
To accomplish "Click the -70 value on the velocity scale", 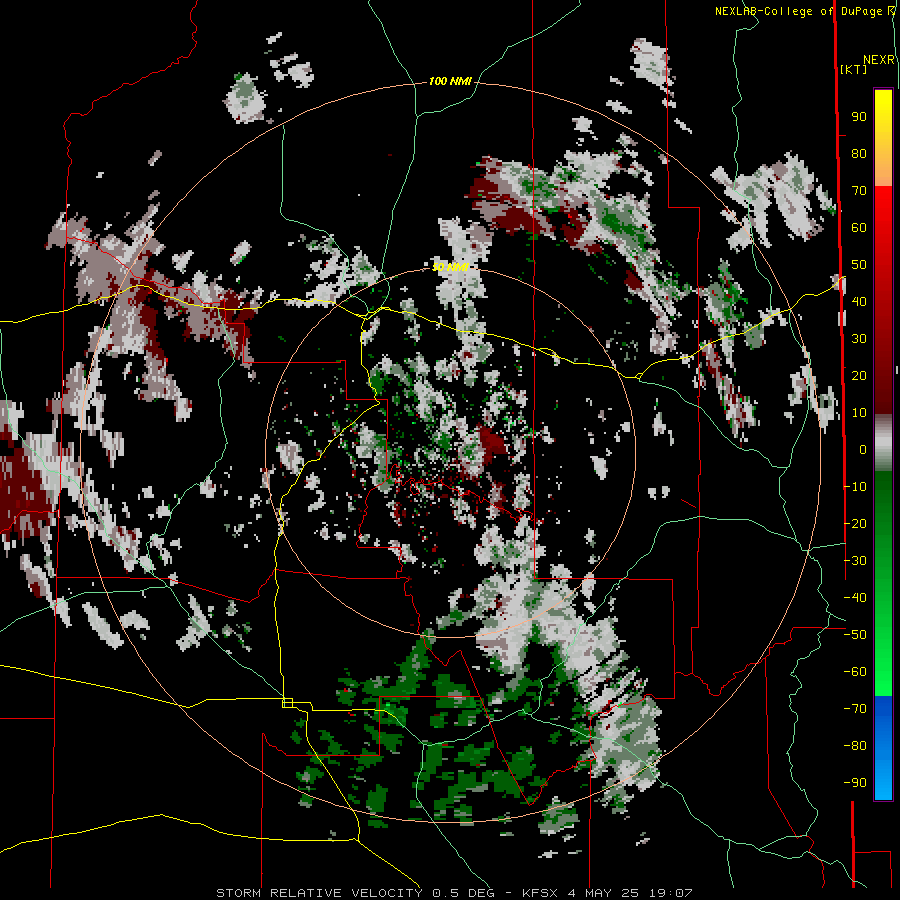I will (x=855, y=709).
